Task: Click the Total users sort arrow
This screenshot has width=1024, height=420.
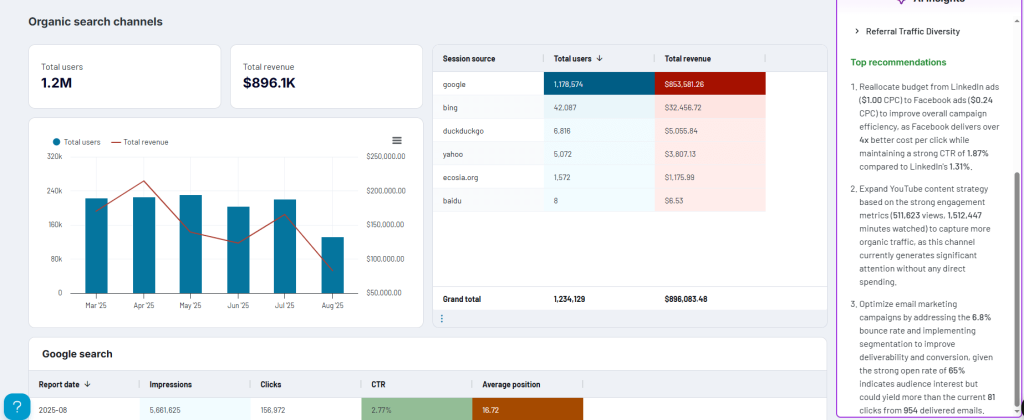Action: click(599, 59)
